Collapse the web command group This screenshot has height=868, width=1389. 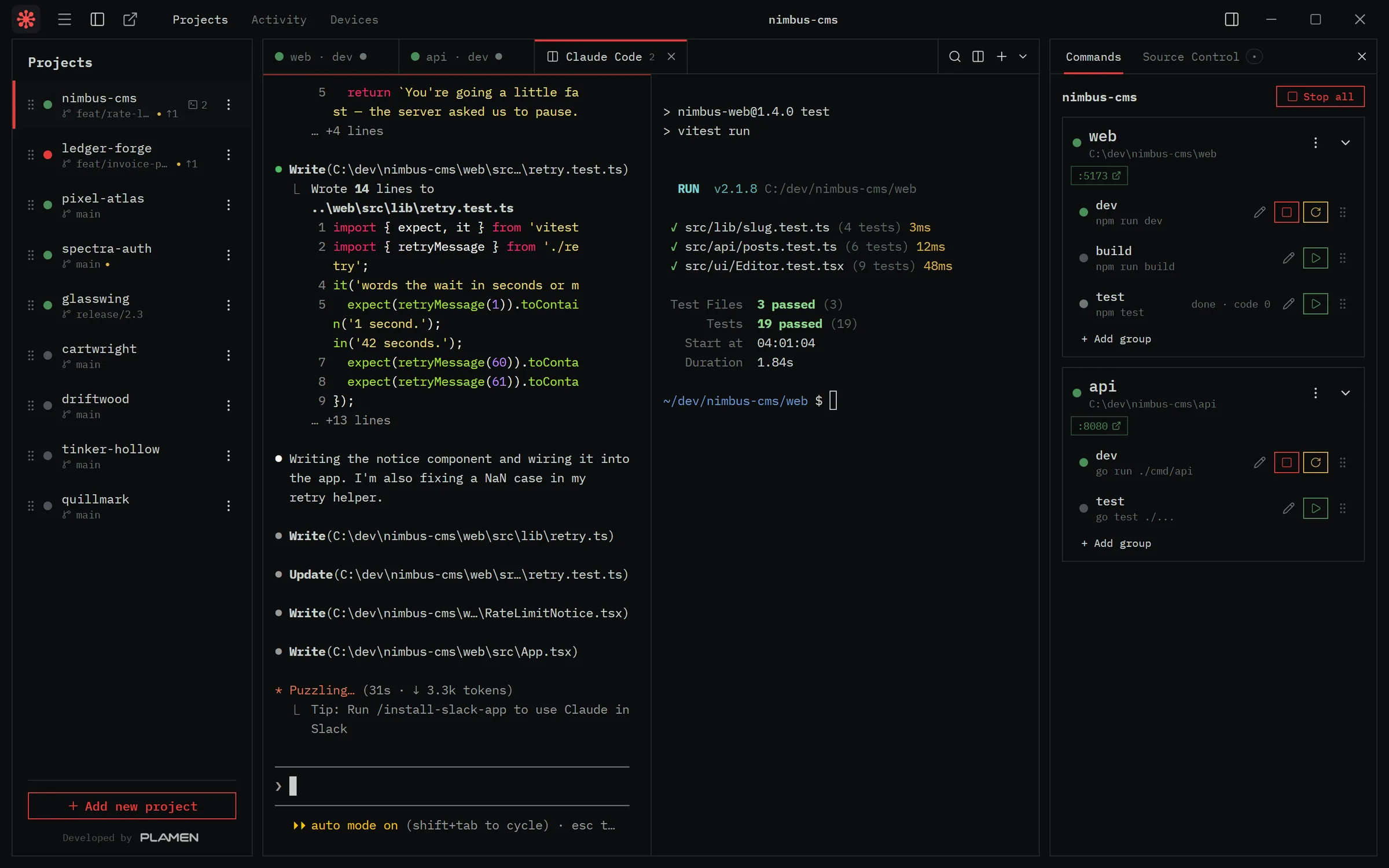[x=1346, y=143]
